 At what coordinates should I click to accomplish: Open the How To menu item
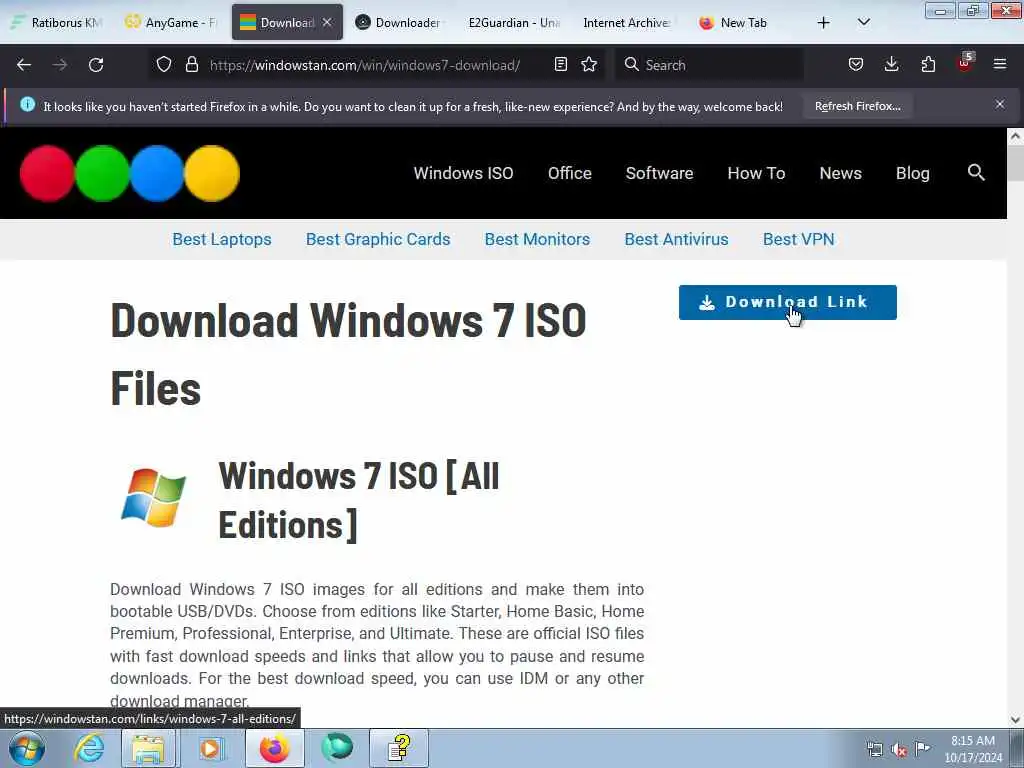click(x=756, y=173)
